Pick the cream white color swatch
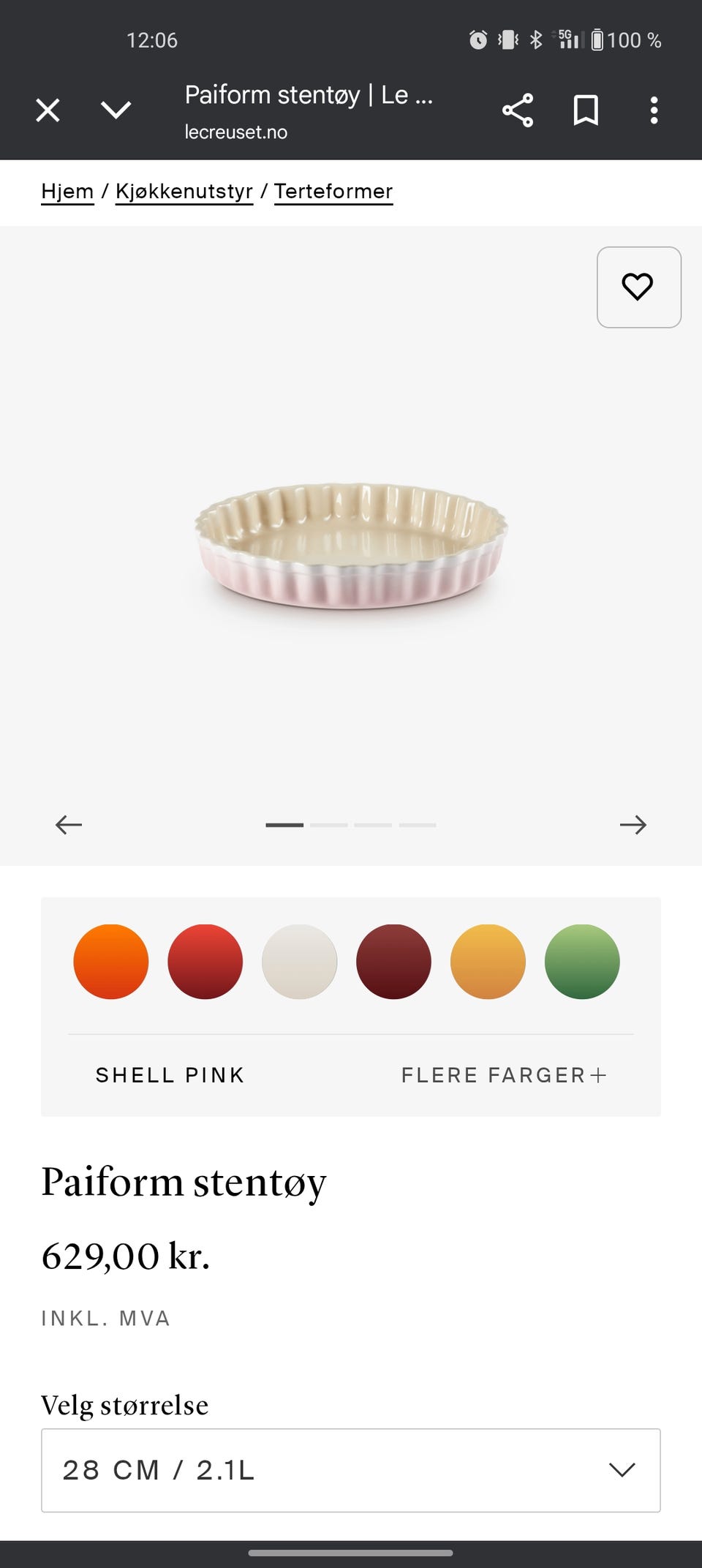Image resolution: width=702 pixels, height=1568 pixels. click(300, 962)
